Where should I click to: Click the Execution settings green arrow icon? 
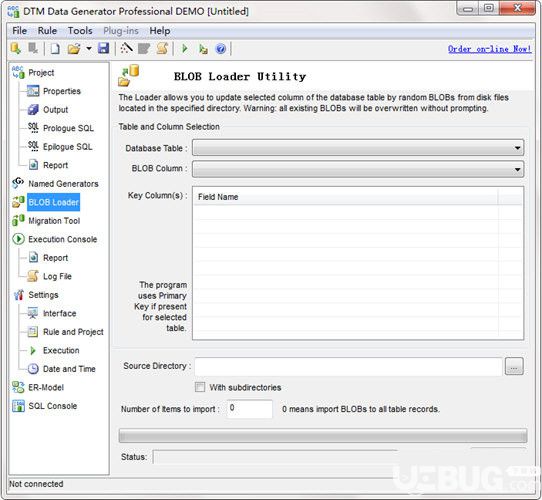[x=33, y=350]
